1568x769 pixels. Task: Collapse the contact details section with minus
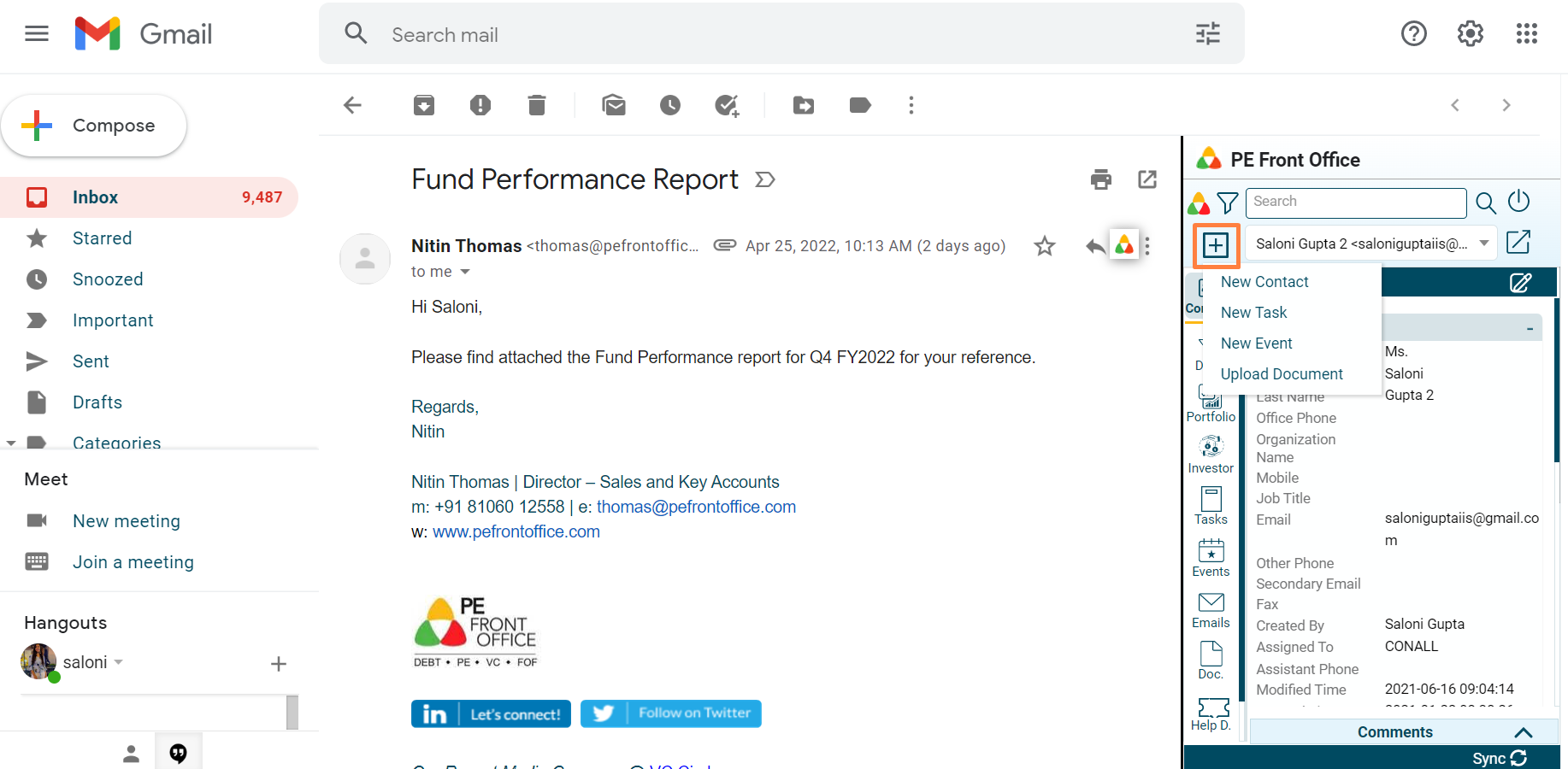click(1530, 329)
